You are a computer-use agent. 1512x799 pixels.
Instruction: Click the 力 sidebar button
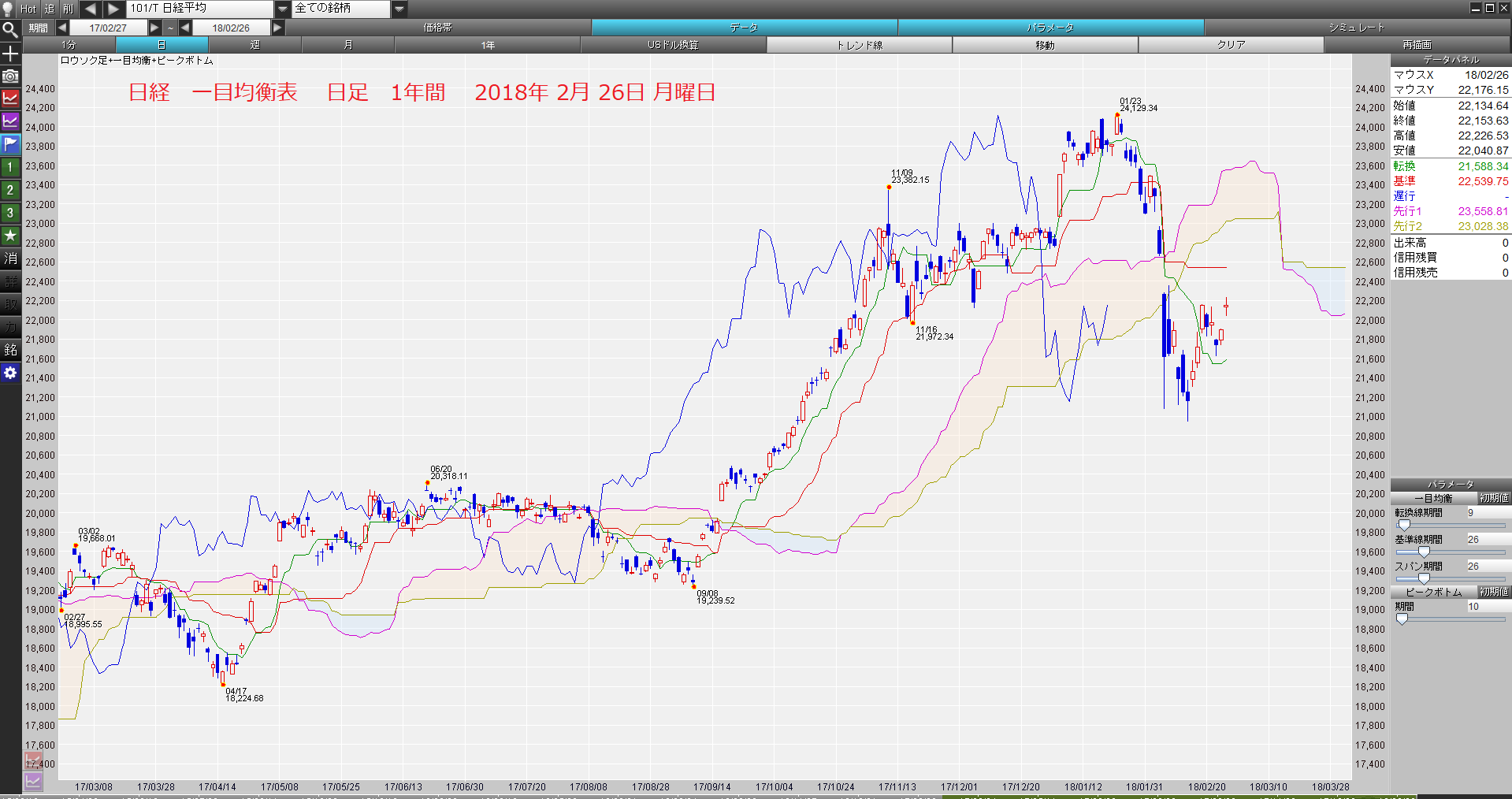coord(10,327)
